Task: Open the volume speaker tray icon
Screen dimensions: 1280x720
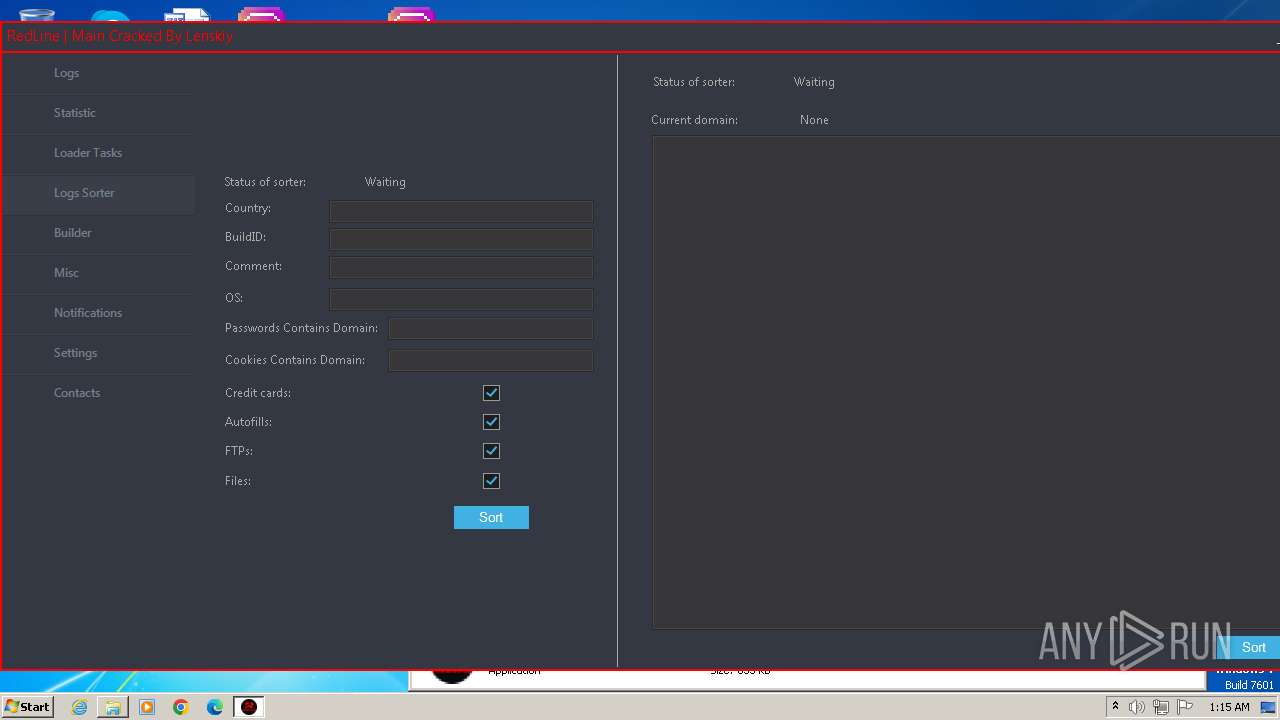Action: (1137, 707)
